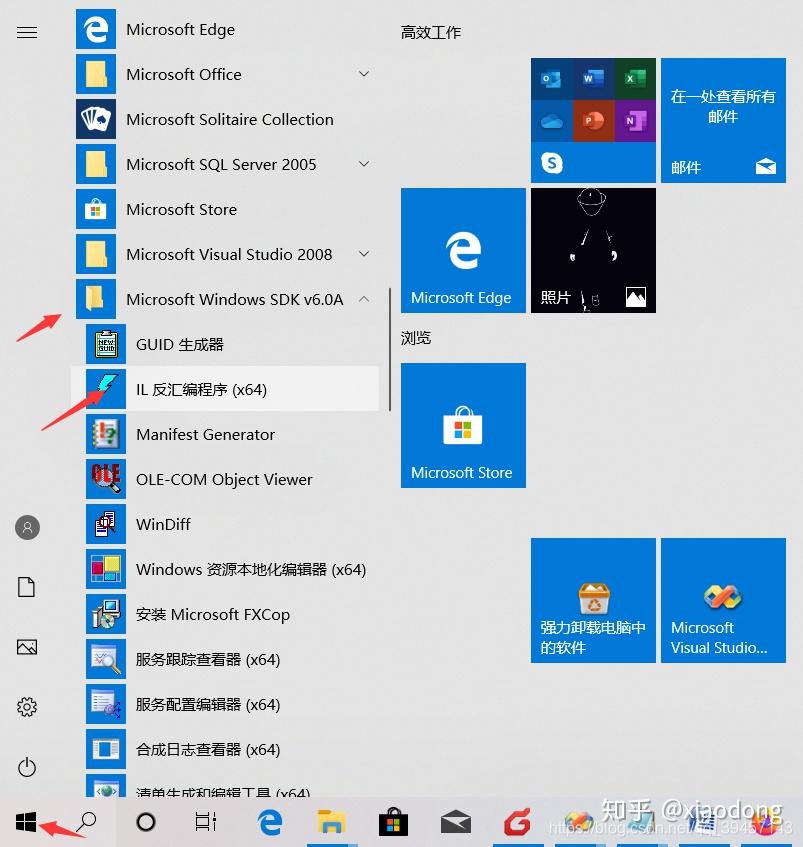Expand the Microsoft Office folder chevron
Viewport: 803px width, 847px height.
(365, 73)
